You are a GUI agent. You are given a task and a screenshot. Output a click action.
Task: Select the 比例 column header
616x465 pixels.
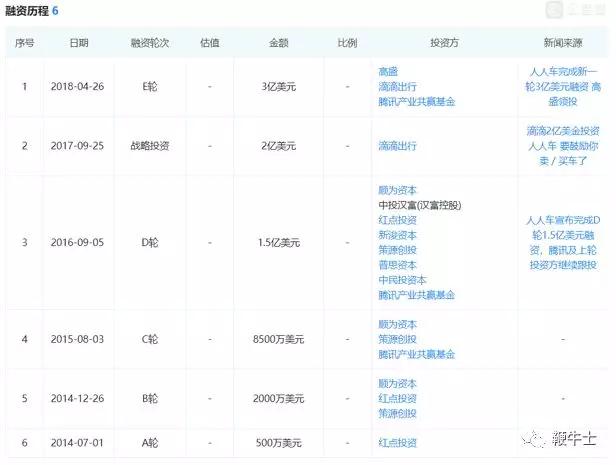tap(347, 43)
